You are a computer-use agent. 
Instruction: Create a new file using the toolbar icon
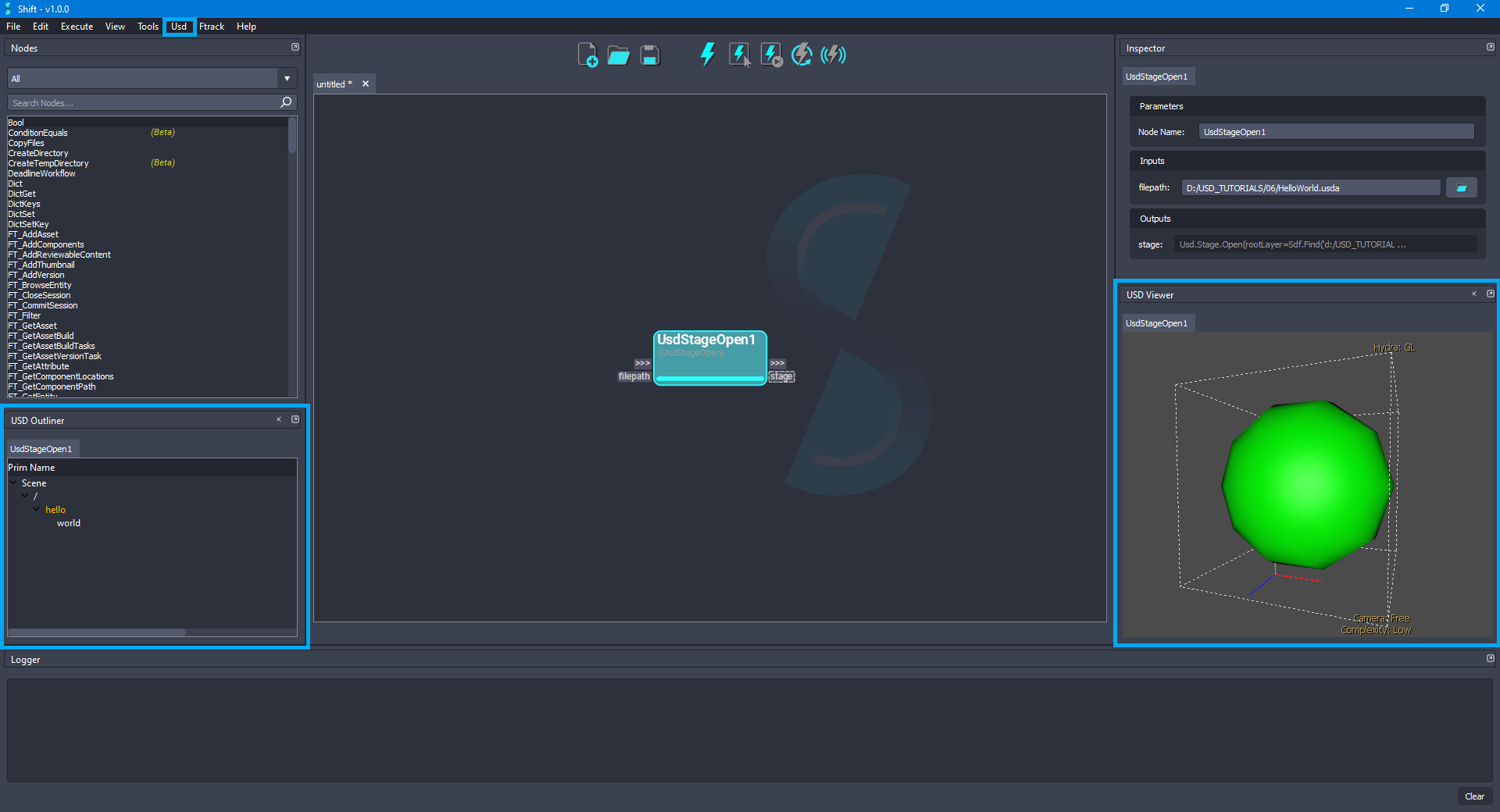click(587, 55)
